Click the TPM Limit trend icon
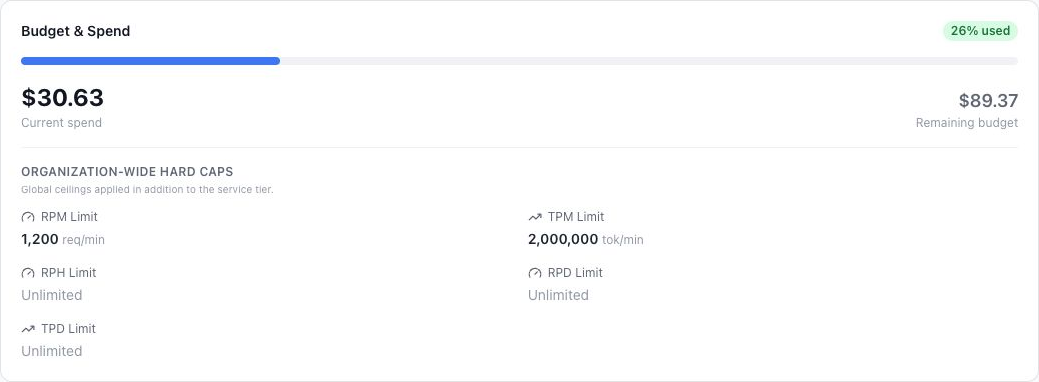 pos(535,217)
